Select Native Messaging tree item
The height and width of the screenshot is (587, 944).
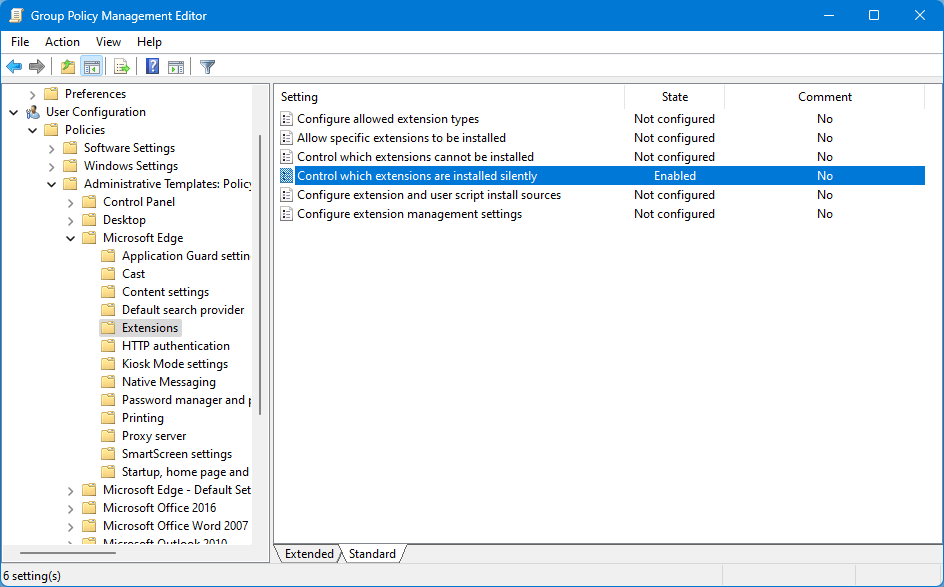point(169,382)
